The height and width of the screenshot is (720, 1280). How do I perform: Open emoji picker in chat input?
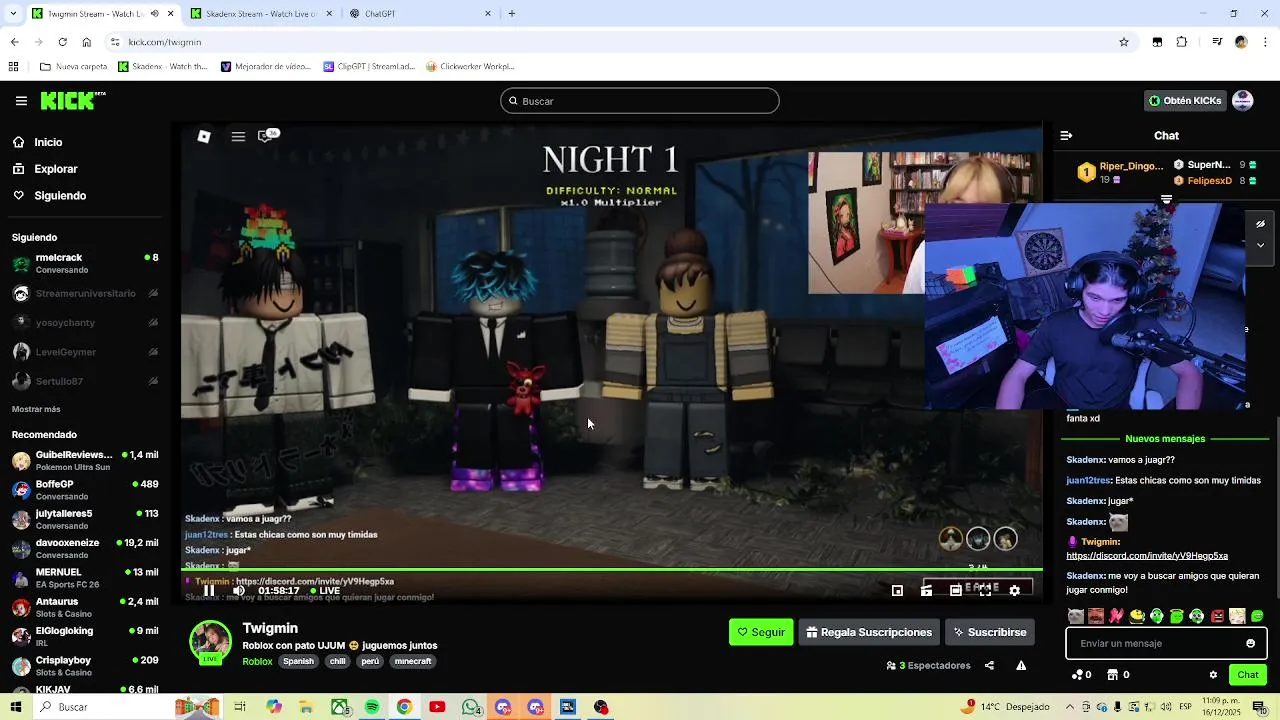point(1250,643)
